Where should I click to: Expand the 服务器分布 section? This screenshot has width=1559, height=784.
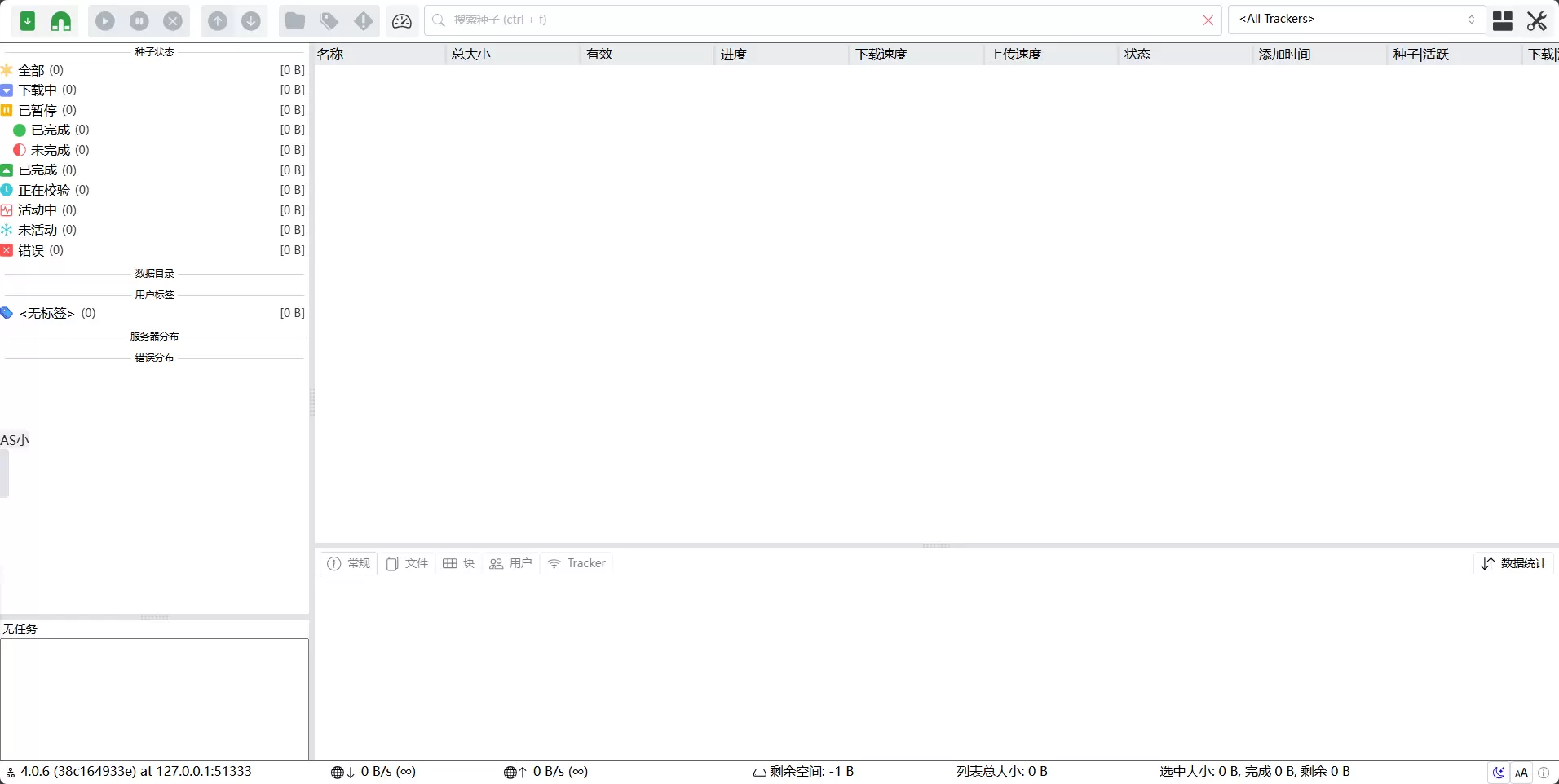(x=154, y=337)
